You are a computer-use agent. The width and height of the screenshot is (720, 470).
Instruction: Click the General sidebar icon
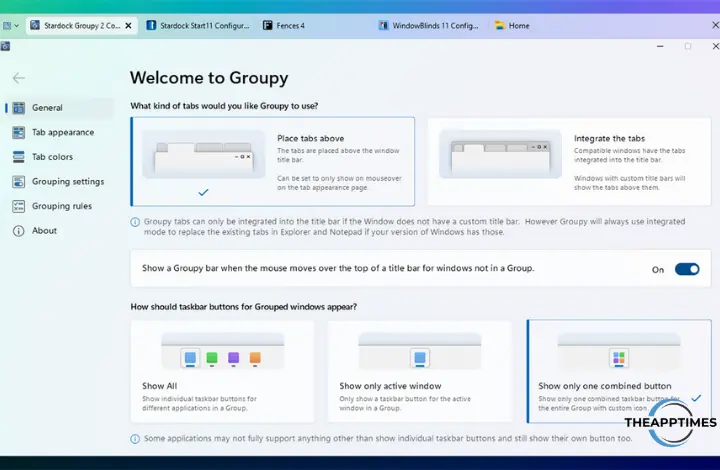click(18, 108)
